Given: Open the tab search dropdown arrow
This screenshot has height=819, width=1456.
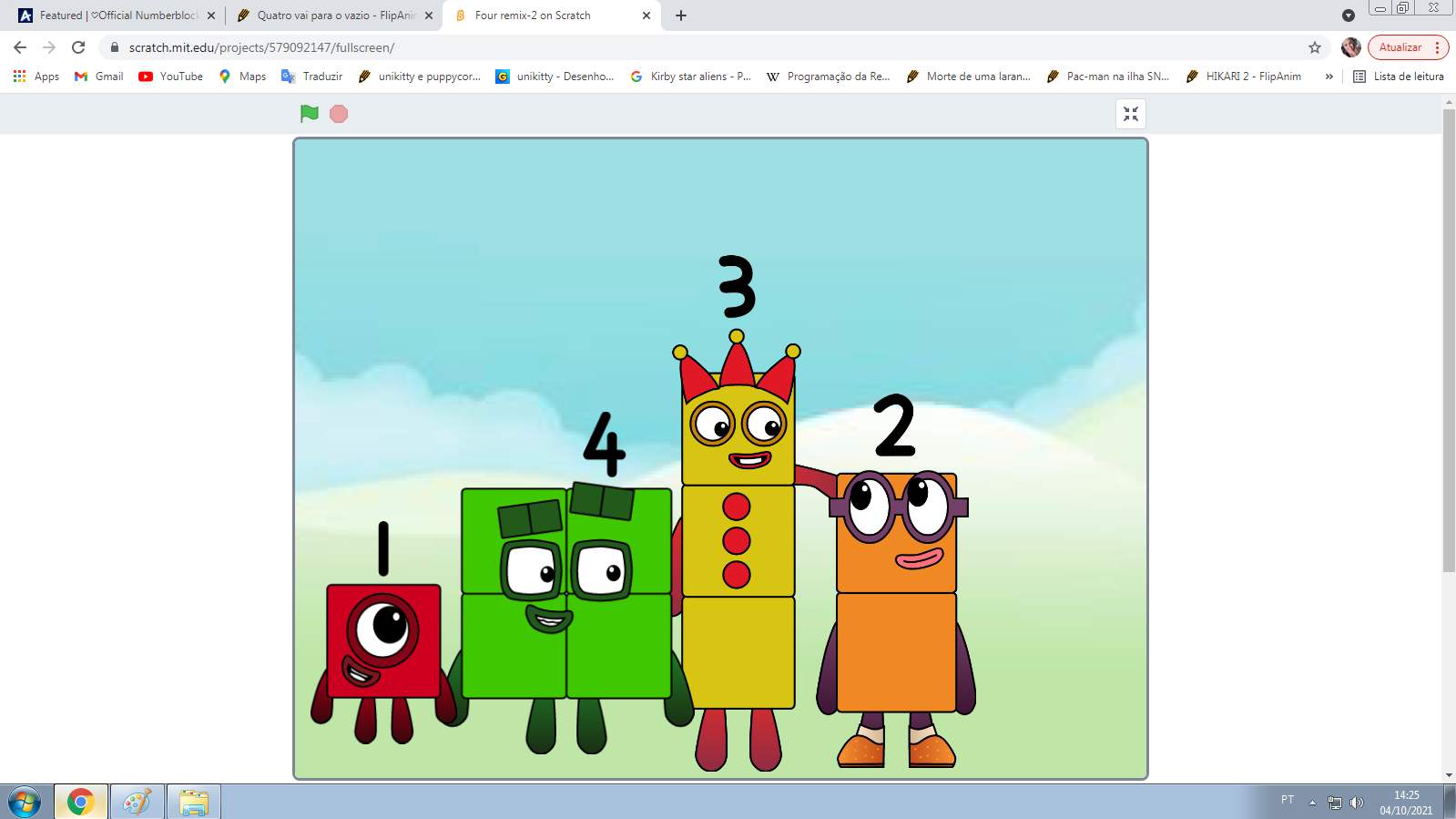Looking at the screenshot, I should click(1349, 15).
